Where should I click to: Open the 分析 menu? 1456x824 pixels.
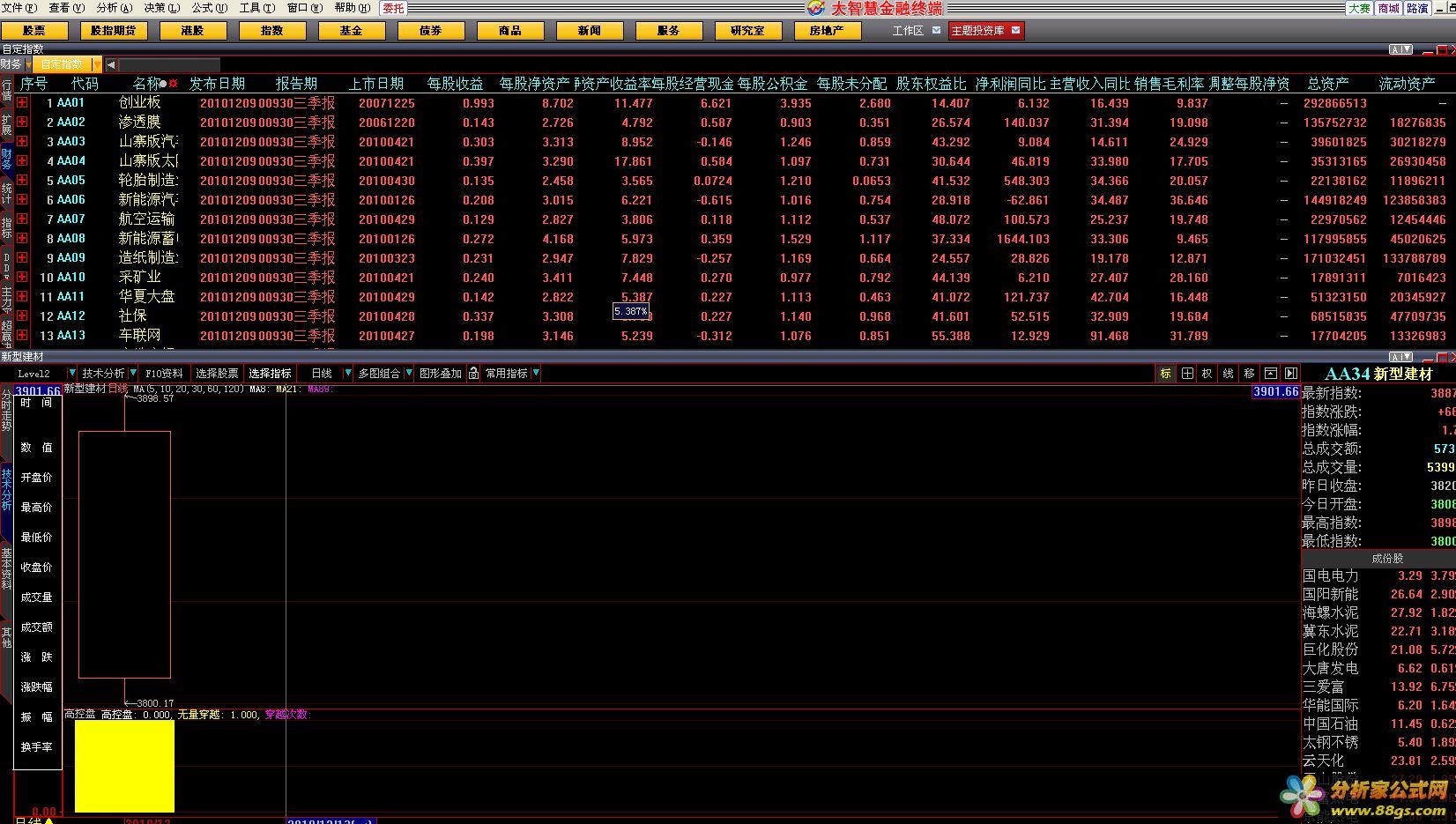tap(115, 8)
